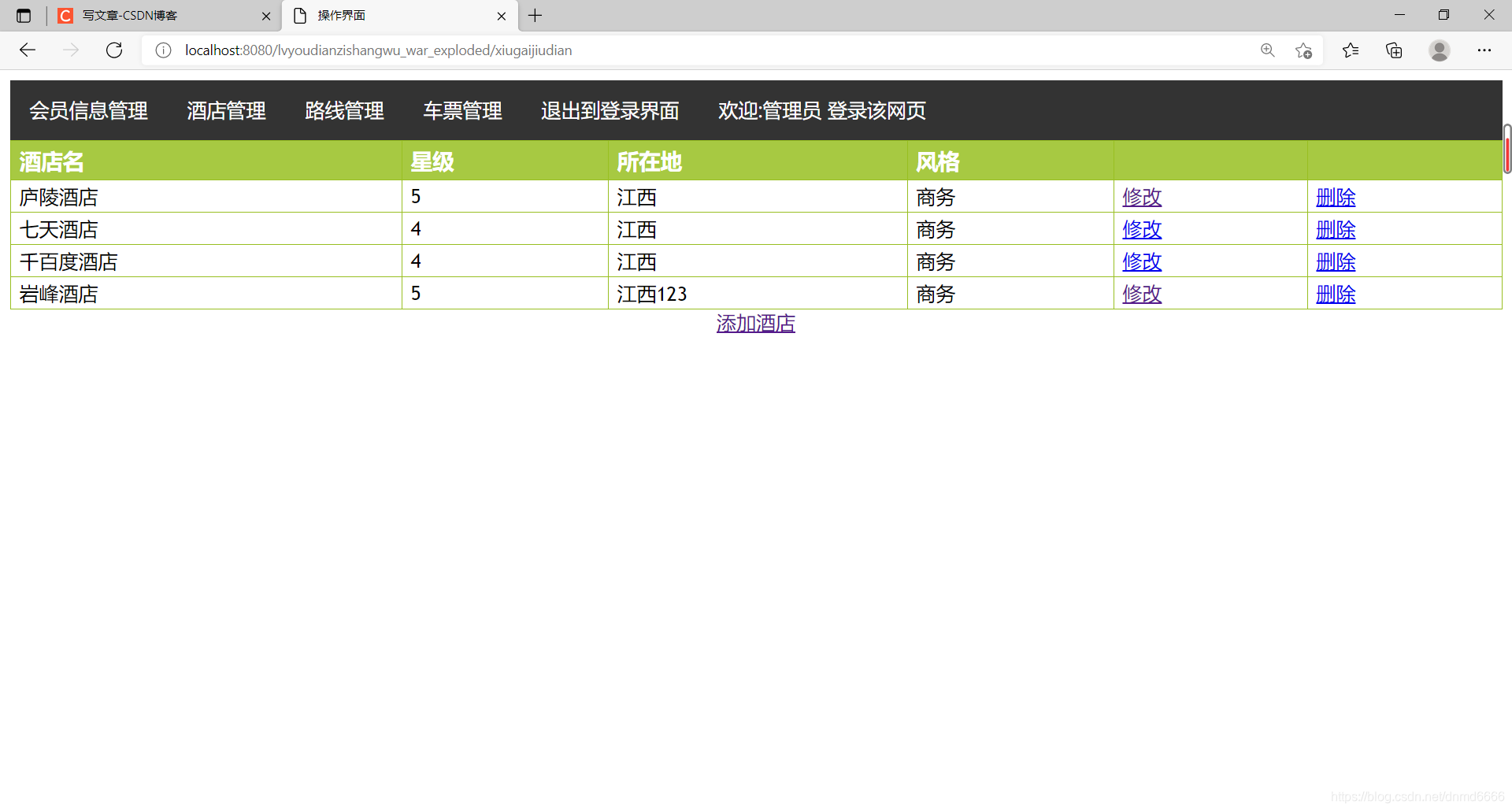Screen dimensions: 1512x811
Task: Switch to the 写文章-CSDN博客 tab
Action: (164, 16)
